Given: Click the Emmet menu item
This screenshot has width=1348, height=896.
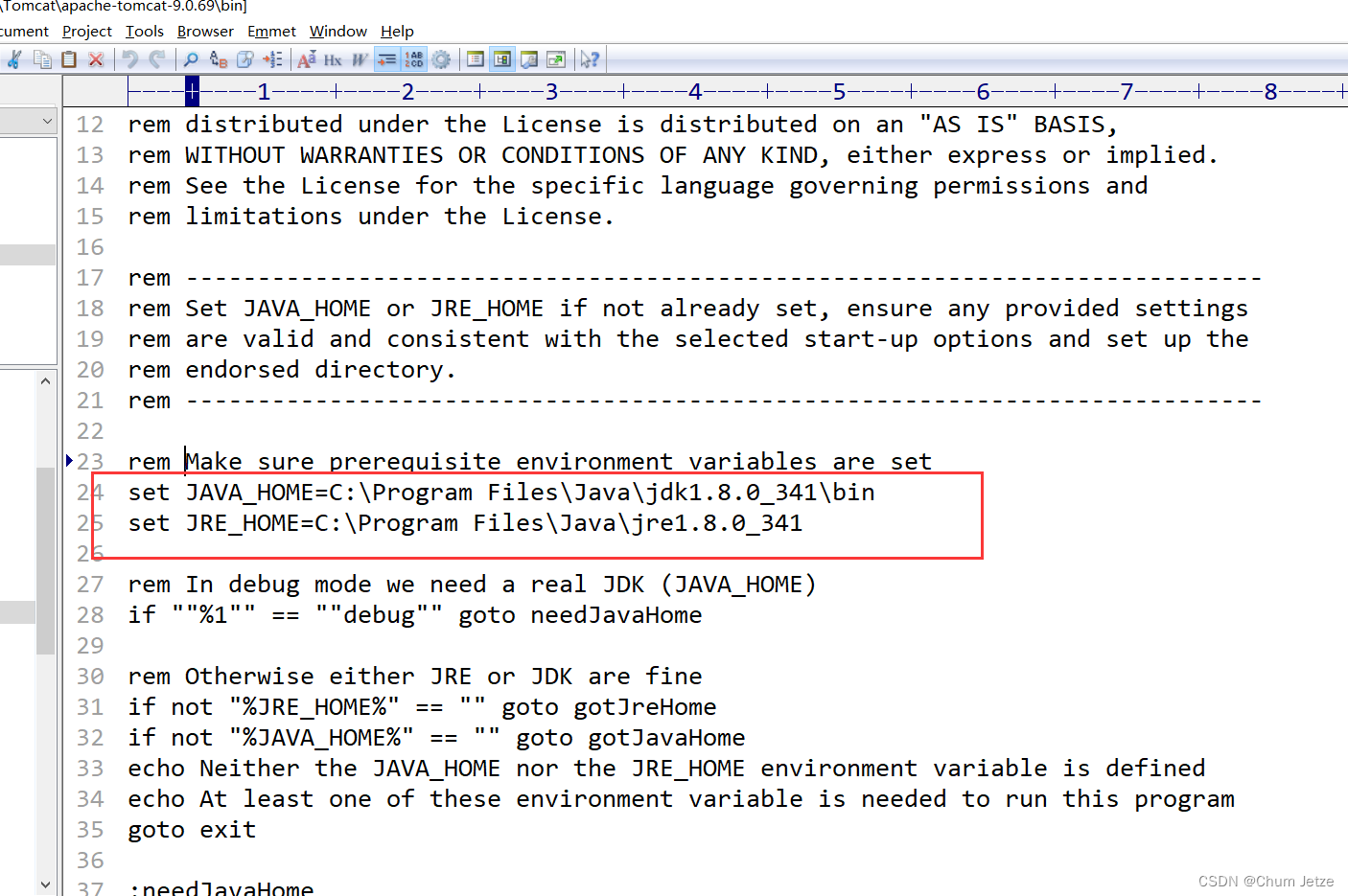Looking at the screenshot, I should point(271,31).
